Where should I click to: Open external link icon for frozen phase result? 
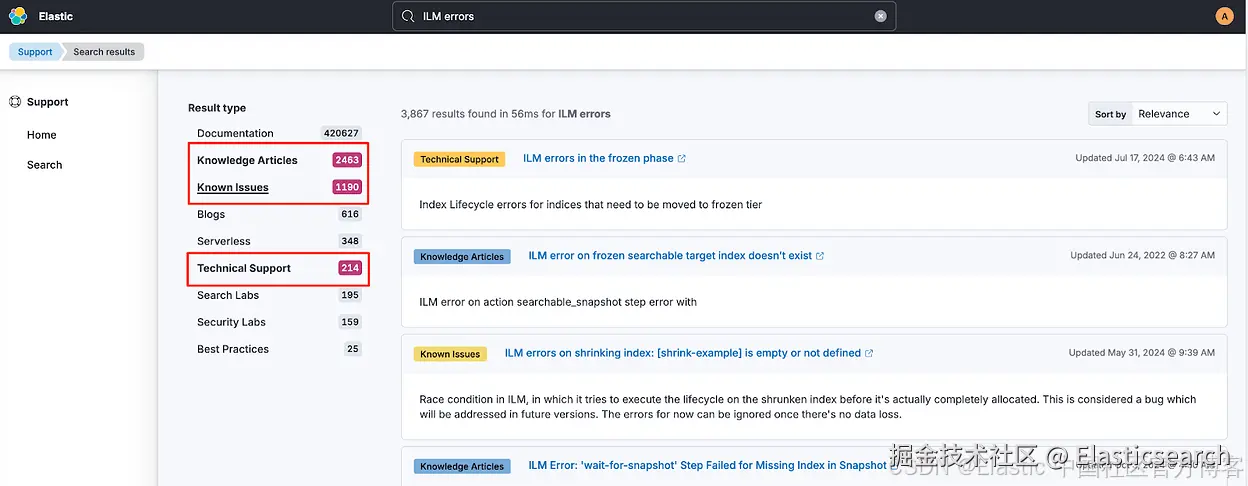point(682,159)
